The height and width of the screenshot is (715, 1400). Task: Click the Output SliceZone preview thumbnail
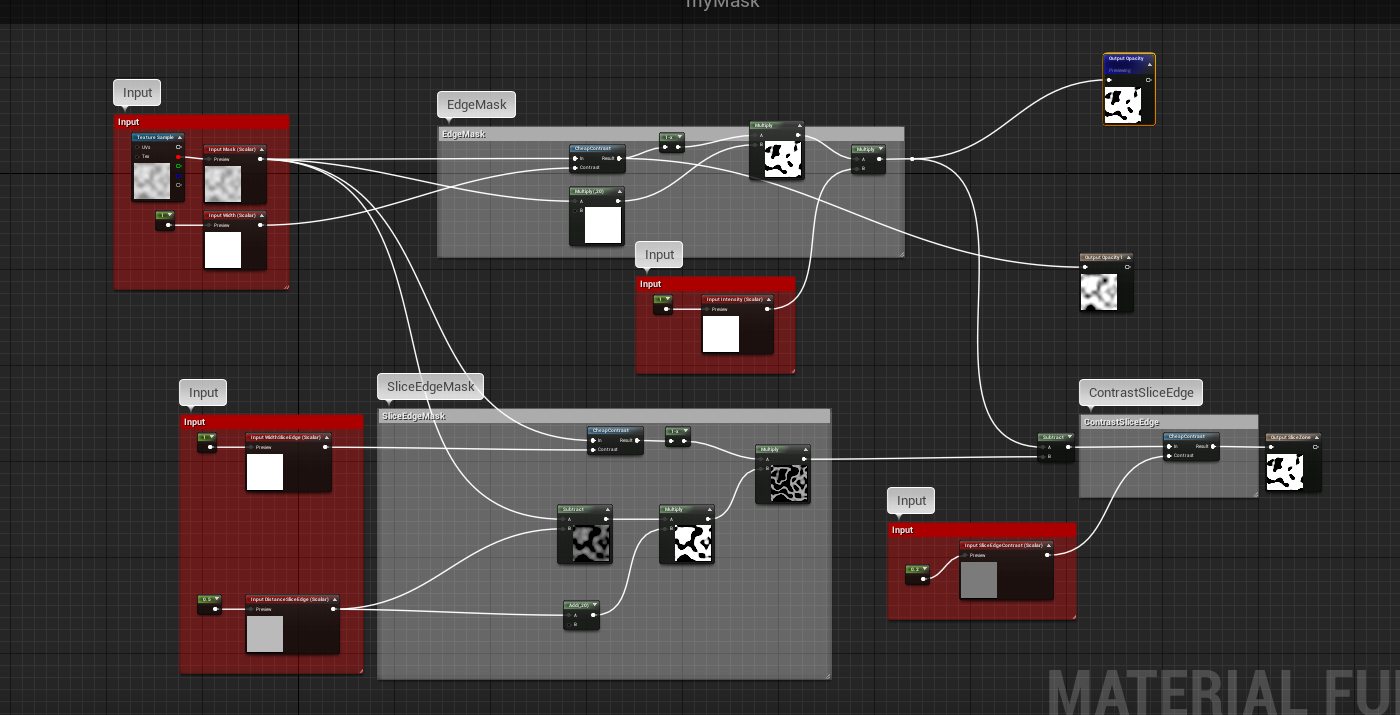tap(1284, 472)
